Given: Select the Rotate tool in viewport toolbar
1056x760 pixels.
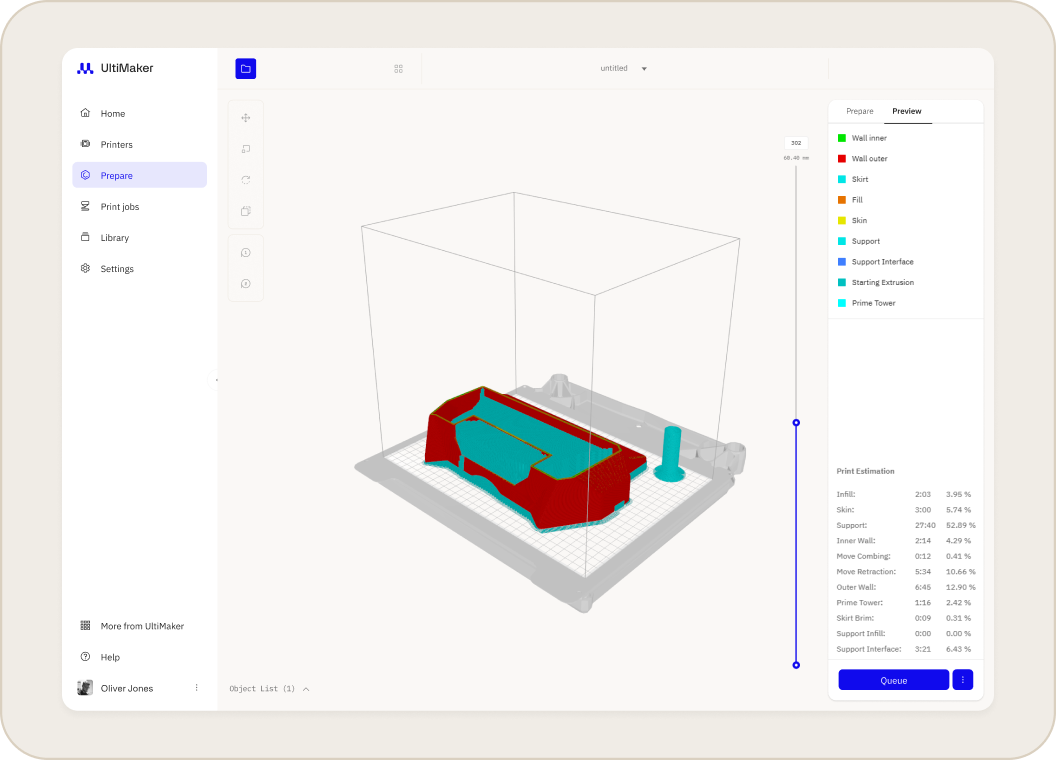Looking at the screenshot, I should [246, 180].
